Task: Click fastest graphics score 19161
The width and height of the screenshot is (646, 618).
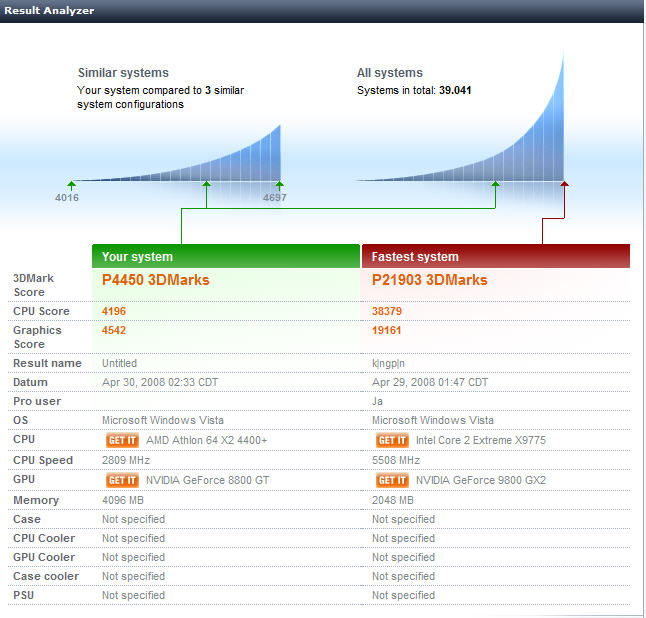Action: tap(386, 330)
